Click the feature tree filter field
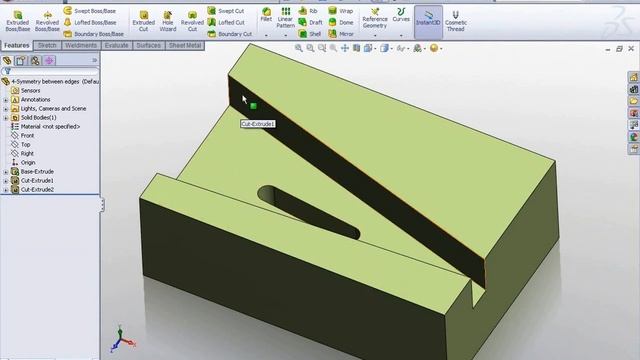Image resolution: width=640 pixels, height=360 pixels. [x=50, y=71]
